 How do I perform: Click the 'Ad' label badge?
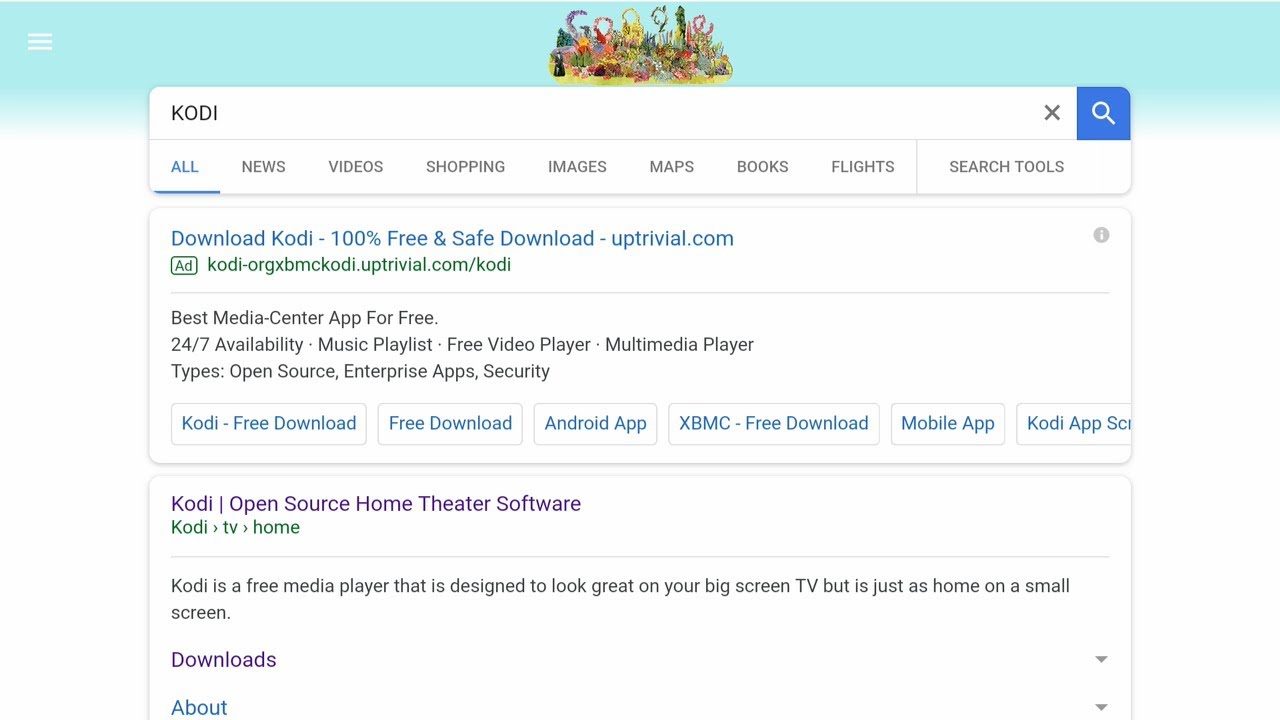click(184, 265)
